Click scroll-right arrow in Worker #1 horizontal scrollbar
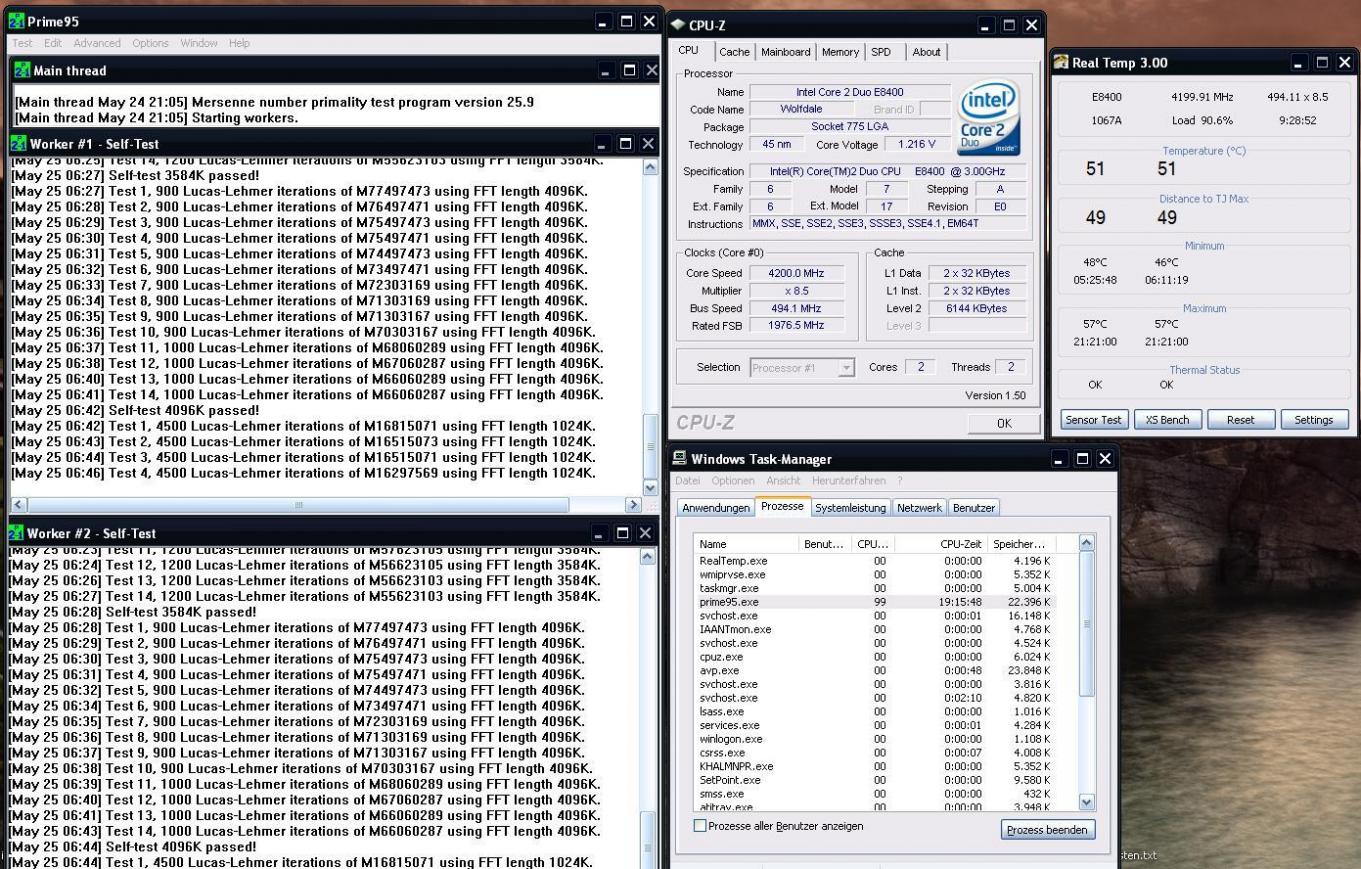The image size is (1361, 869). click(x=633, y=506)
